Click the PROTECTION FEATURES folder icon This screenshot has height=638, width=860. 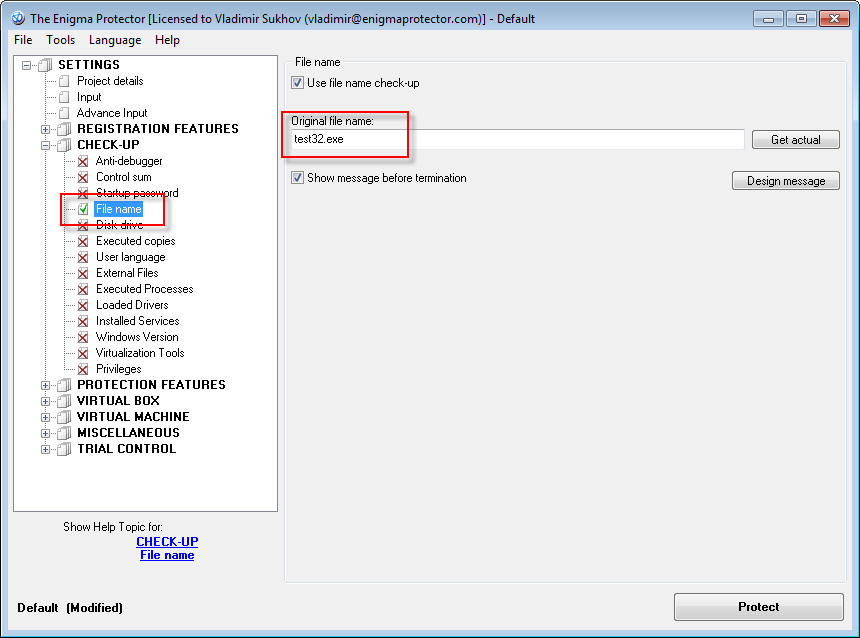tap(65, 385)
